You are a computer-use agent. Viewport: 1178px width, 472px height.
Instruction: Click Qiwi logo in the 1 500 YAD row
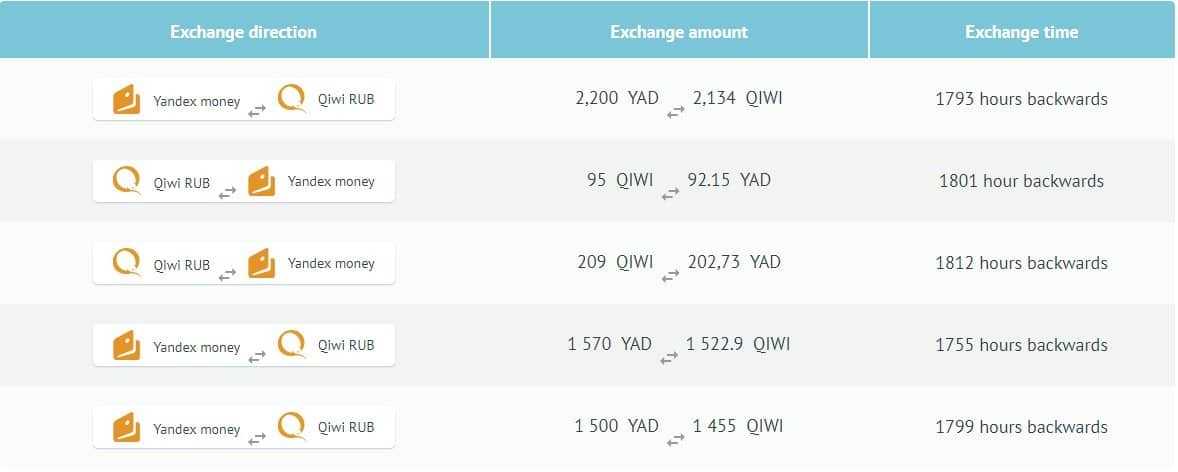point(291,426)
